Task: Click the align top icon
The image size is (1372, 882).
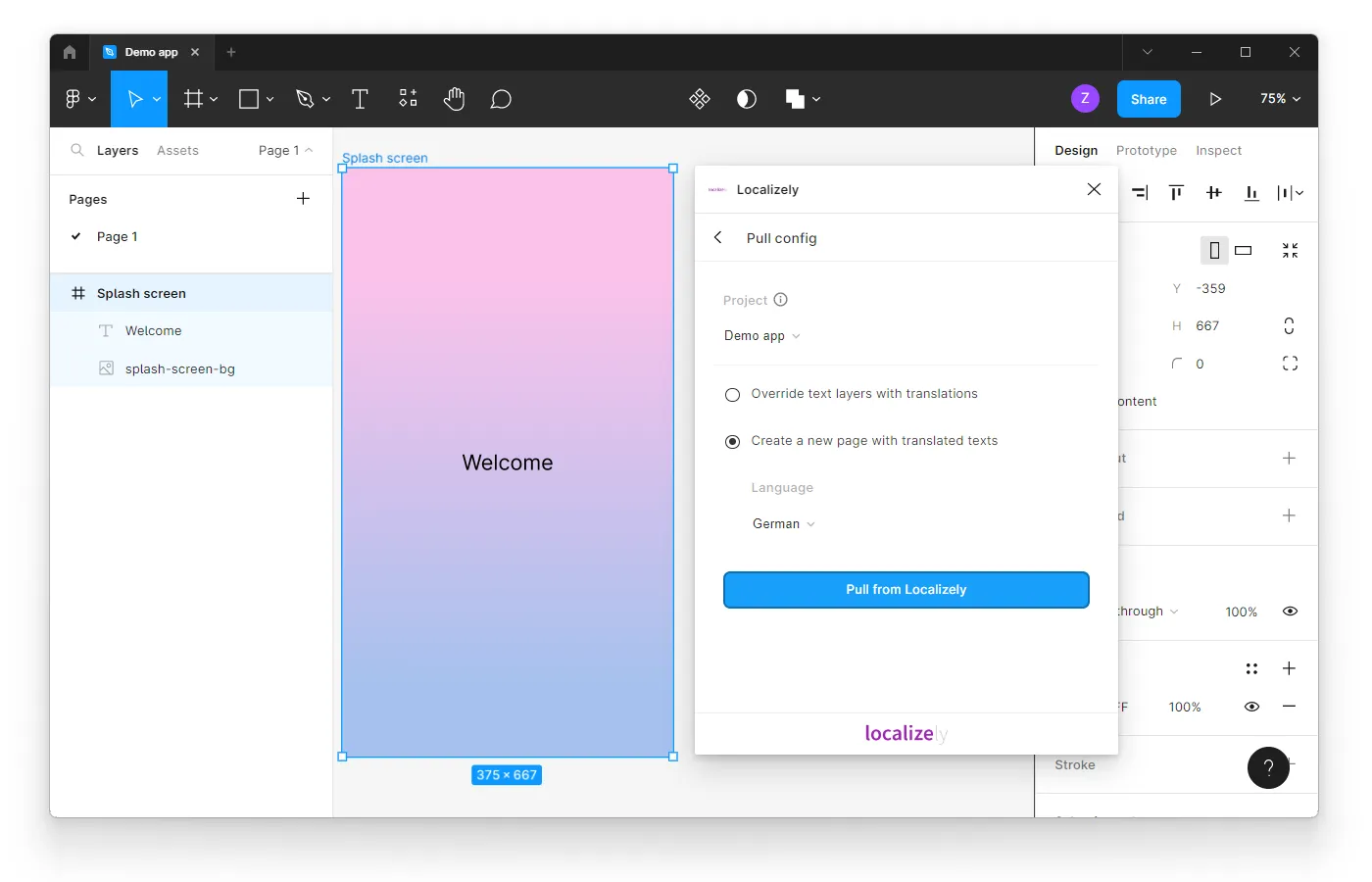Action: (1176, 193)
